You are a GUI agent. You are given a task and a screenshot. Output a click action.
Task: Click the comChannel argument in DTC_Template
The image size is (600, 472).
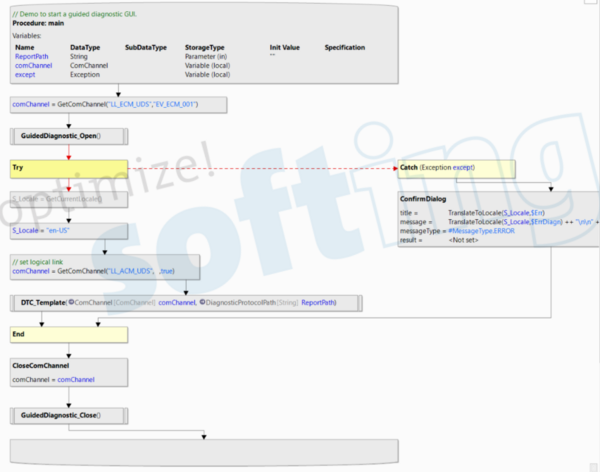click(x=177, y=302)
